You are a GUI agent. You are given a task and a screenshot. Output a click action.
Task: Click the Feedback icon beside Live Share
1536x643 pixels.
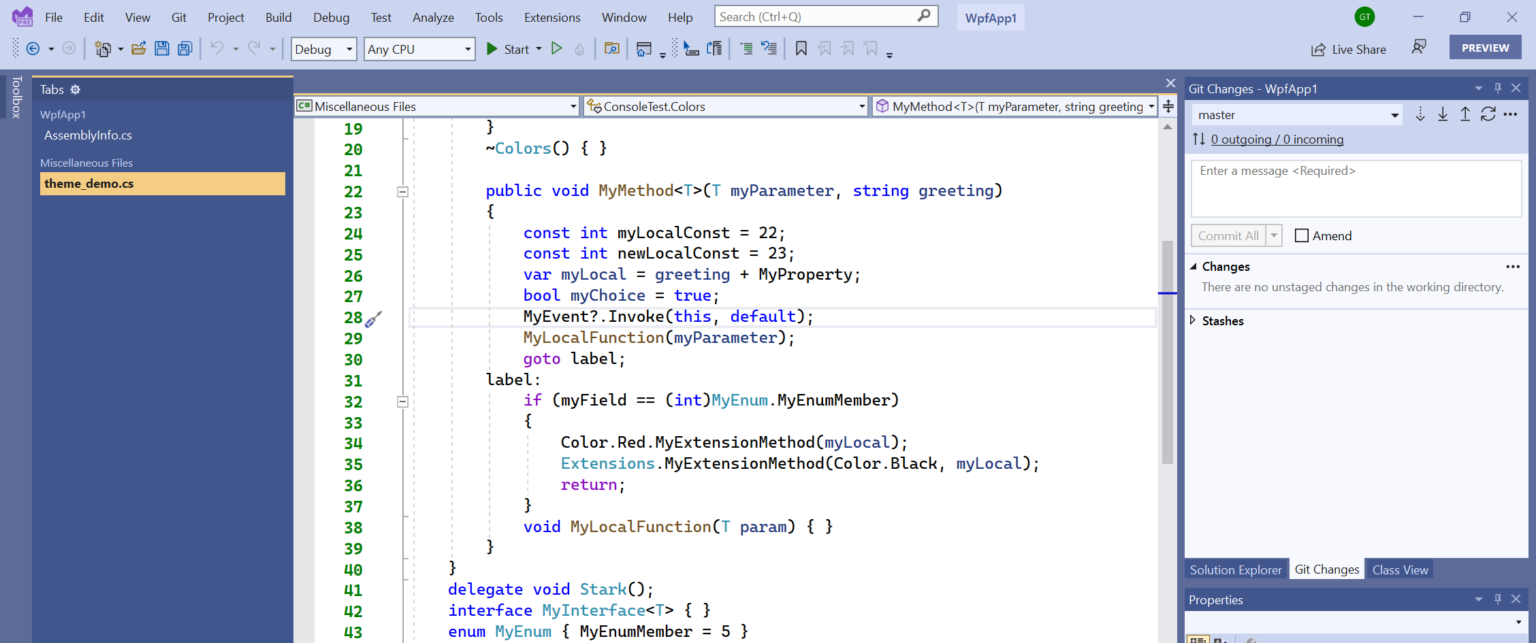[1418, 48]
